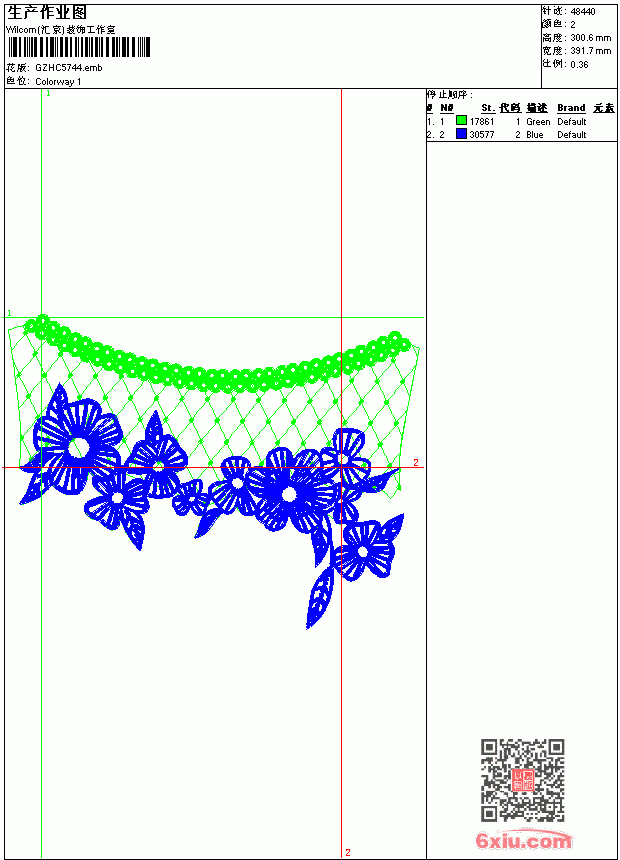Click the QR code image
The image size is (620, 860).
(522, 780)
